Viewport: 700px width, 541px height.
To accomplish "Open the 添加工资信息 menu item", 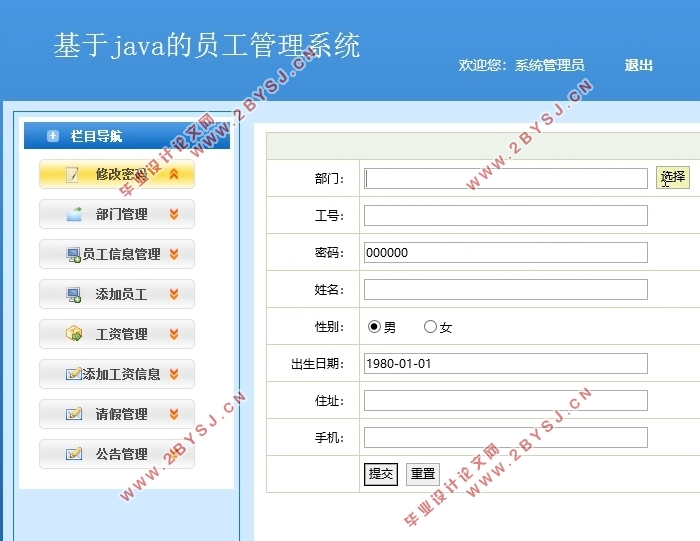I will [x=117, y=374].
